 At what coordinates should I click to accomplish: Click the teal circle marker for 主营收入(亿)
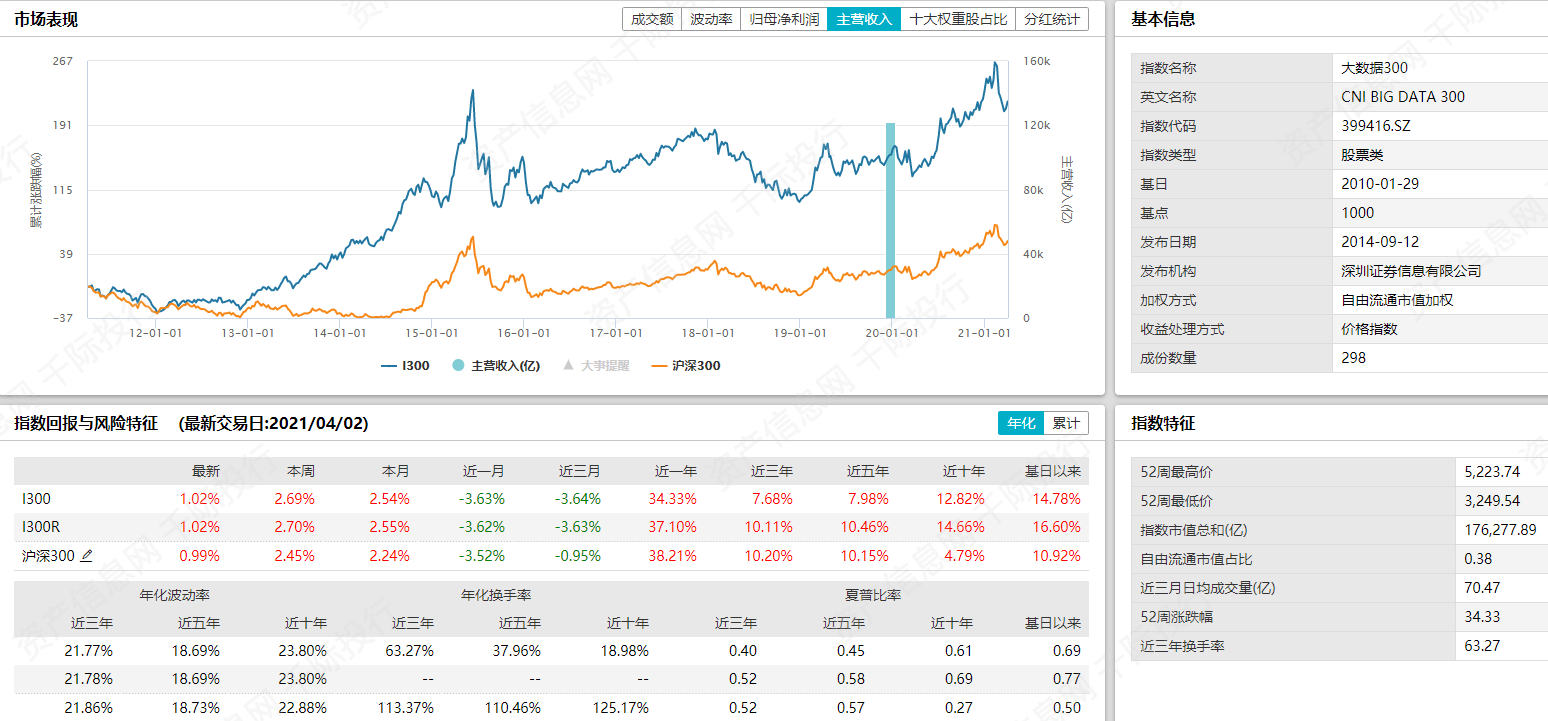point(458,366)
